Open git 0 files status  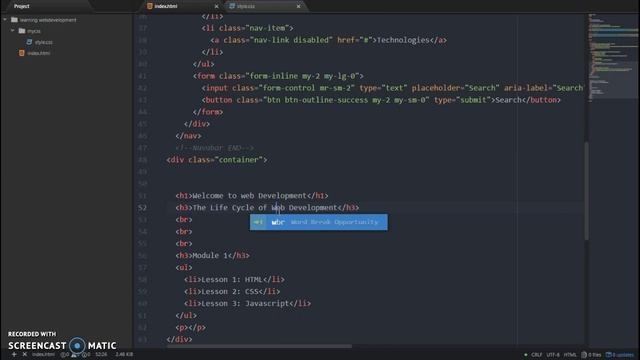tap(591, 355)
